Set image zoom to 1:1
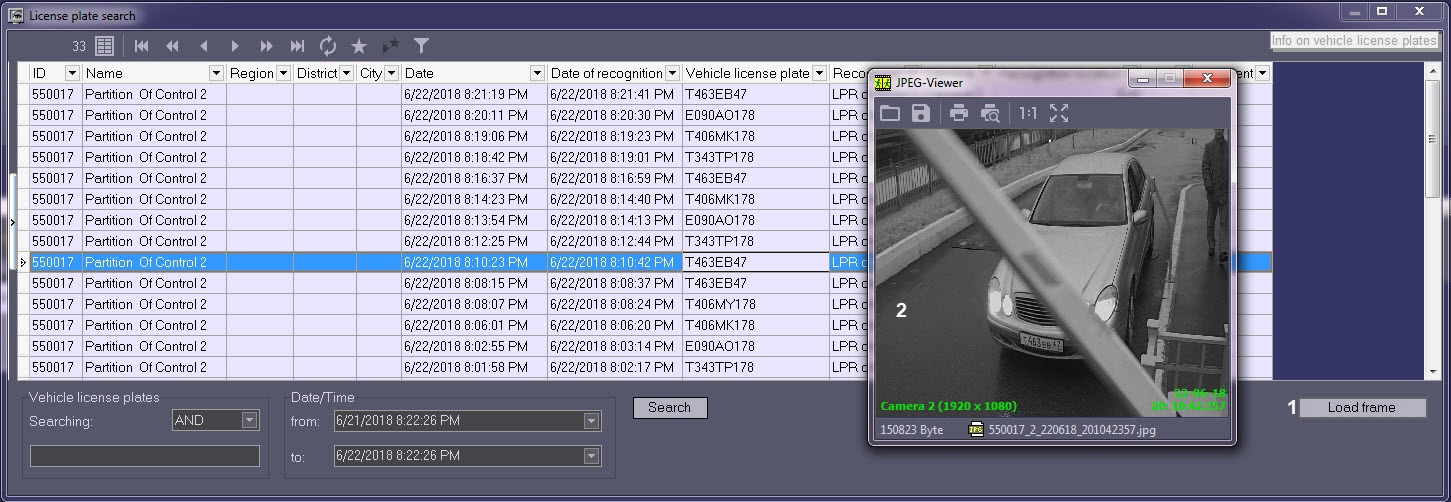 1028,113
